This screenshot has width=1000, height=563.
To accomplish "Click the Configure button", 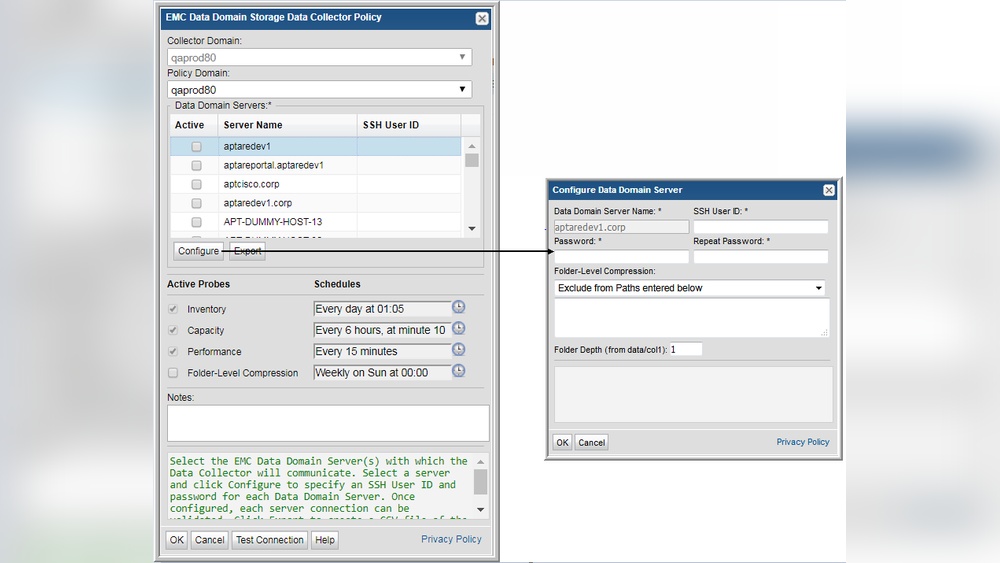I will pos(198,251).
